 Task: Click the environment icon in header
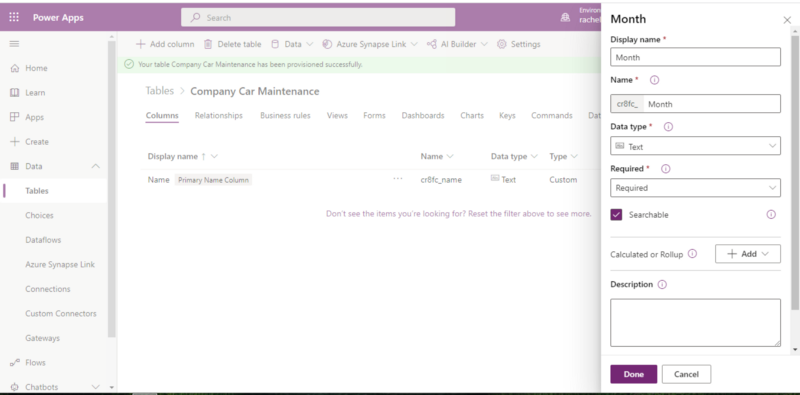(x=565, y=17)
